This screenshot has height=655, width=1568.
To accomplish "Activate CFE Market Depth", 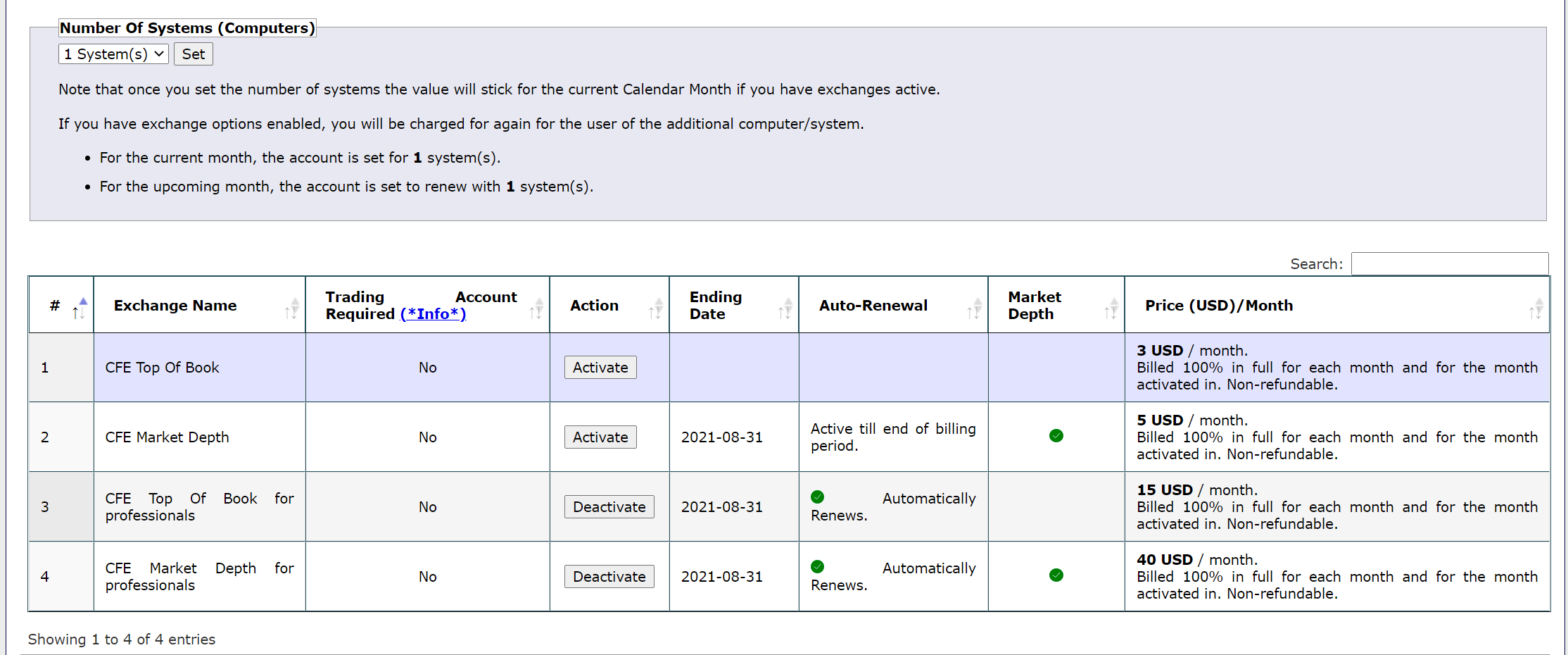I will click(x=600, y=437).
